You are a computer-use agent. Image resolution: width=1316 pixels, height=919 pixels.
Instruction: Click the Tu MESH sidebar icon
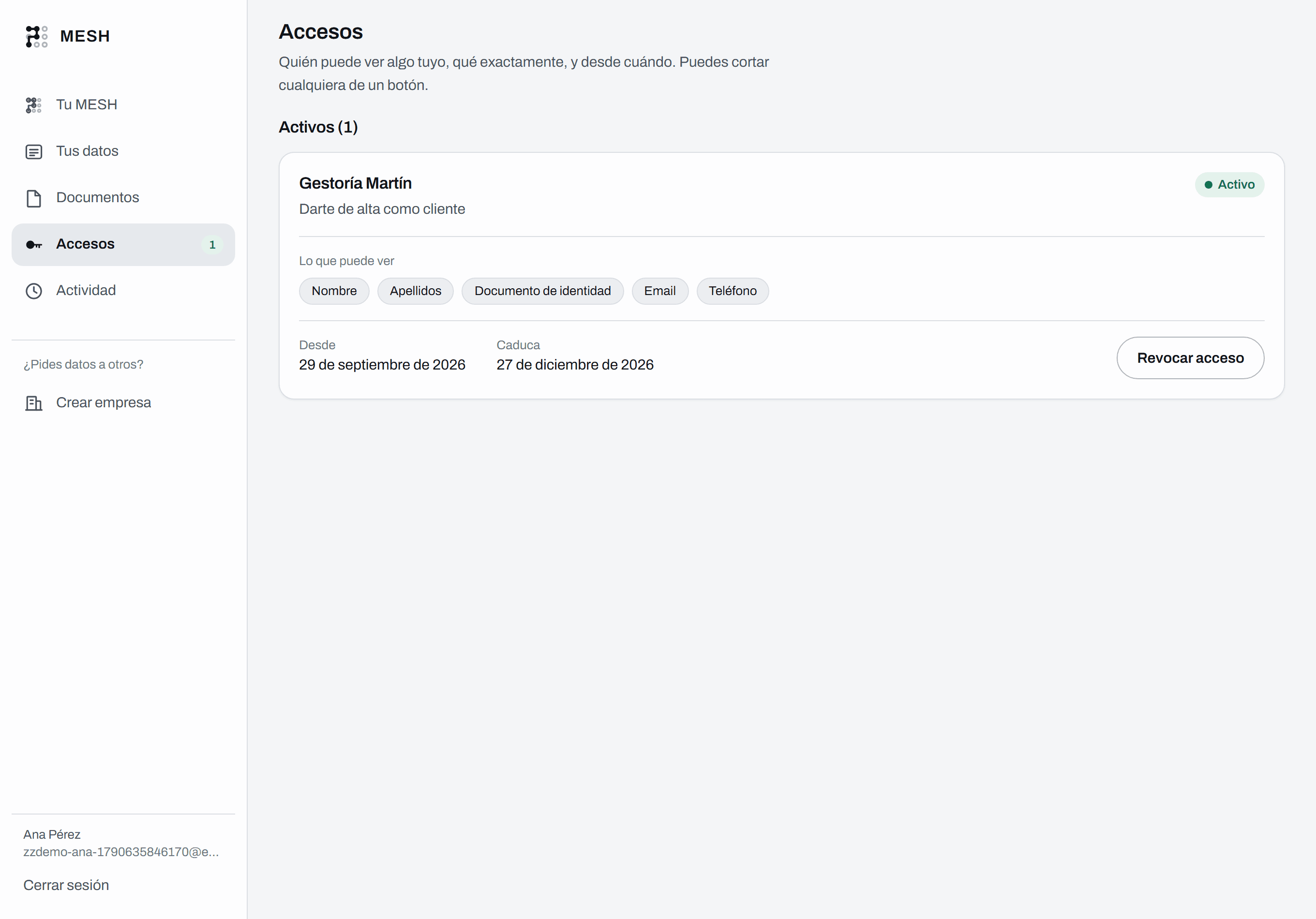coord(34,105)
